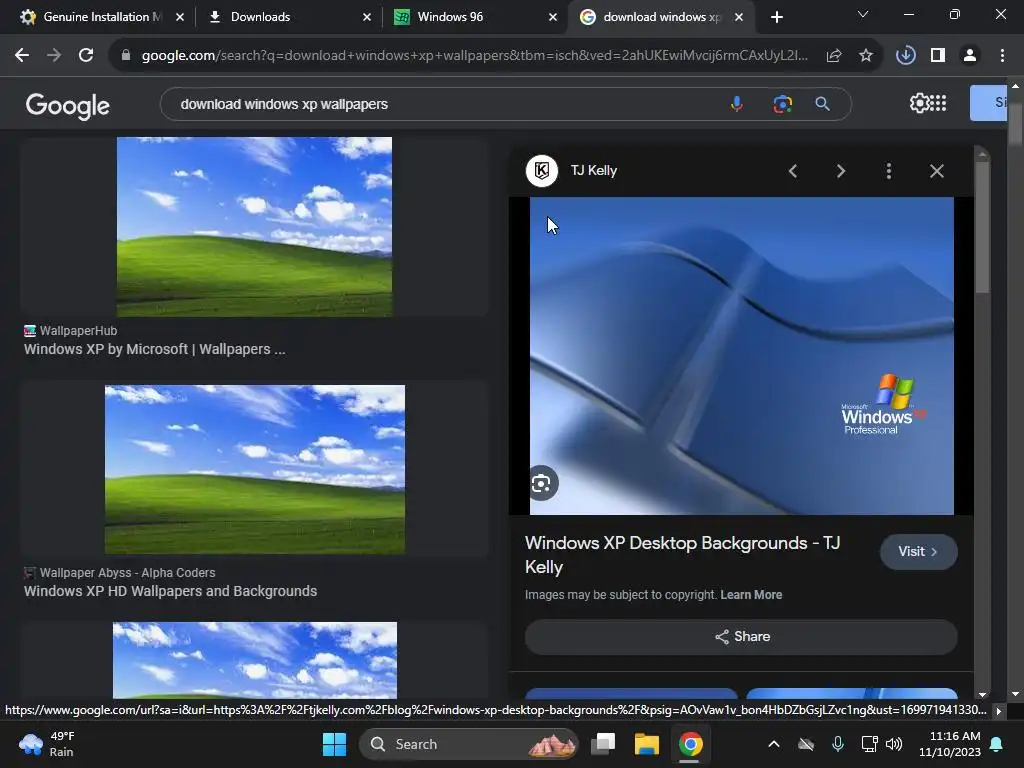Open volume control in system tray
The image size is (1024, 768).
click(894, 744)
